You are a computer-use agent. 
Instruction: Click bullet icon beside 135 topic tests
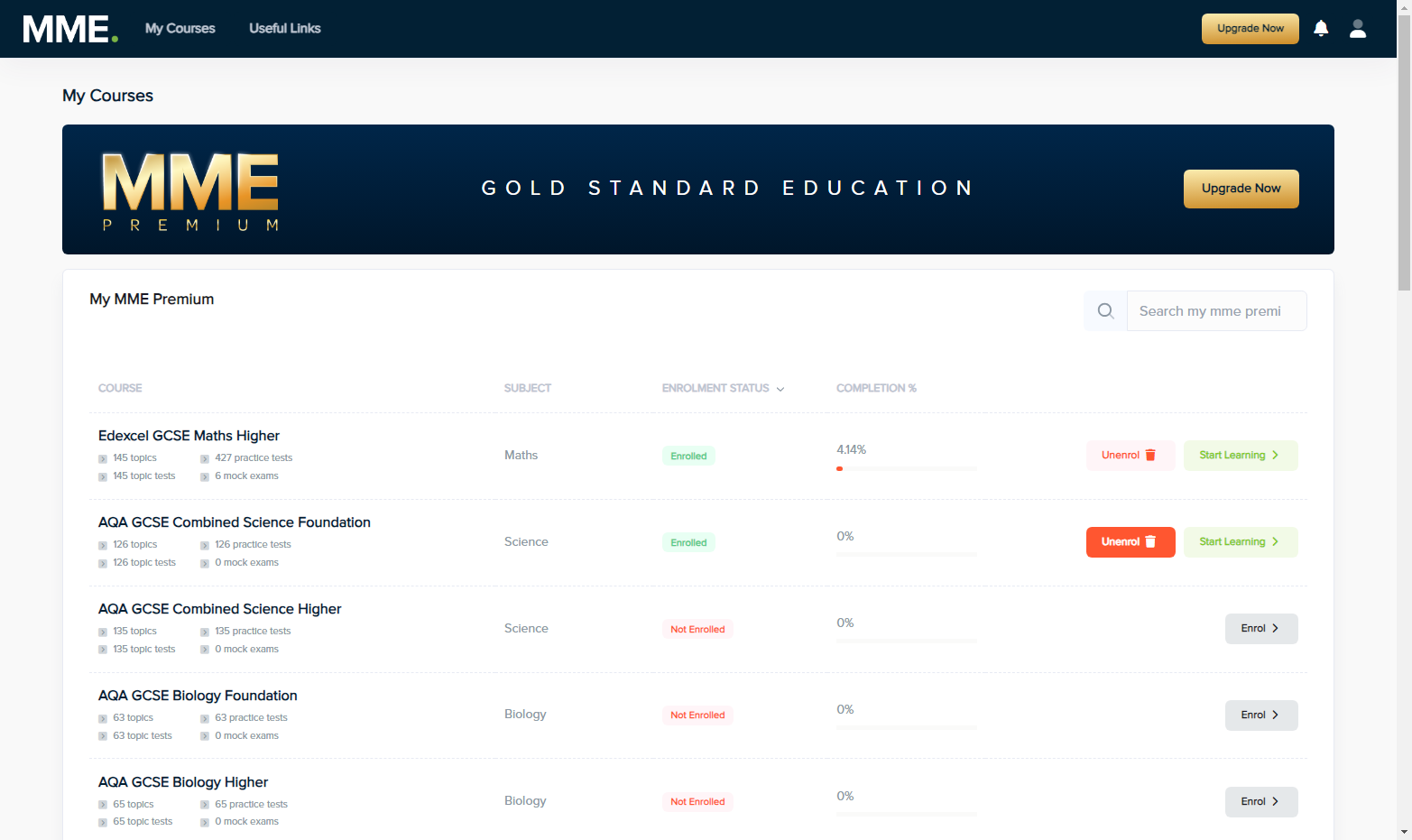[x=103, y=651]
